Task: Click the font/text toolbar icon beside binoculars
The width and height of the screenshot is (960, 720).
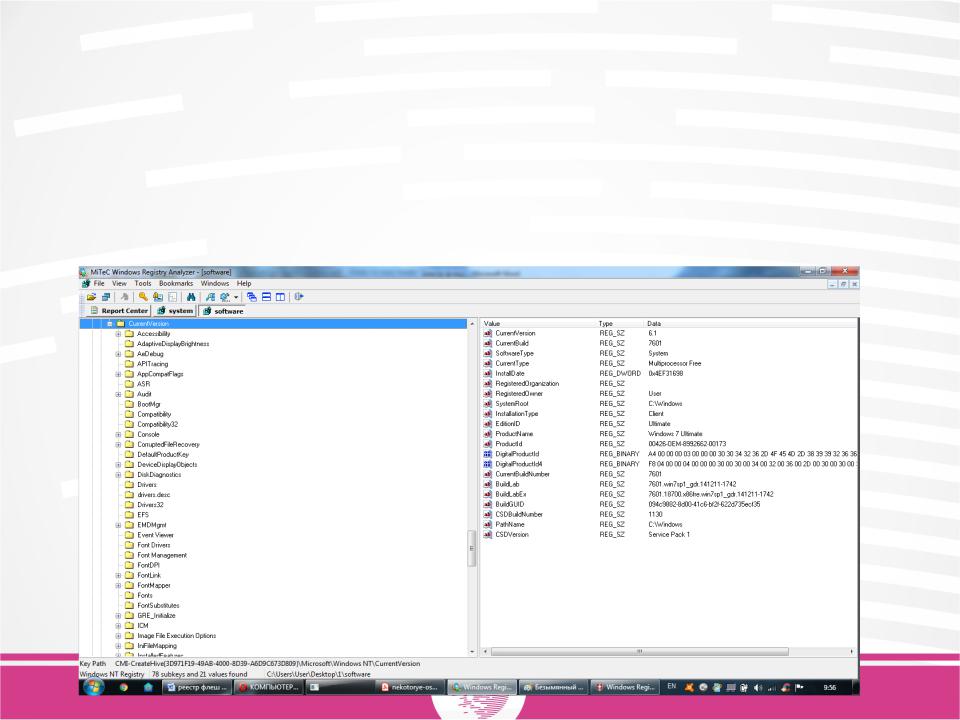Action: (x=210, y=297)
